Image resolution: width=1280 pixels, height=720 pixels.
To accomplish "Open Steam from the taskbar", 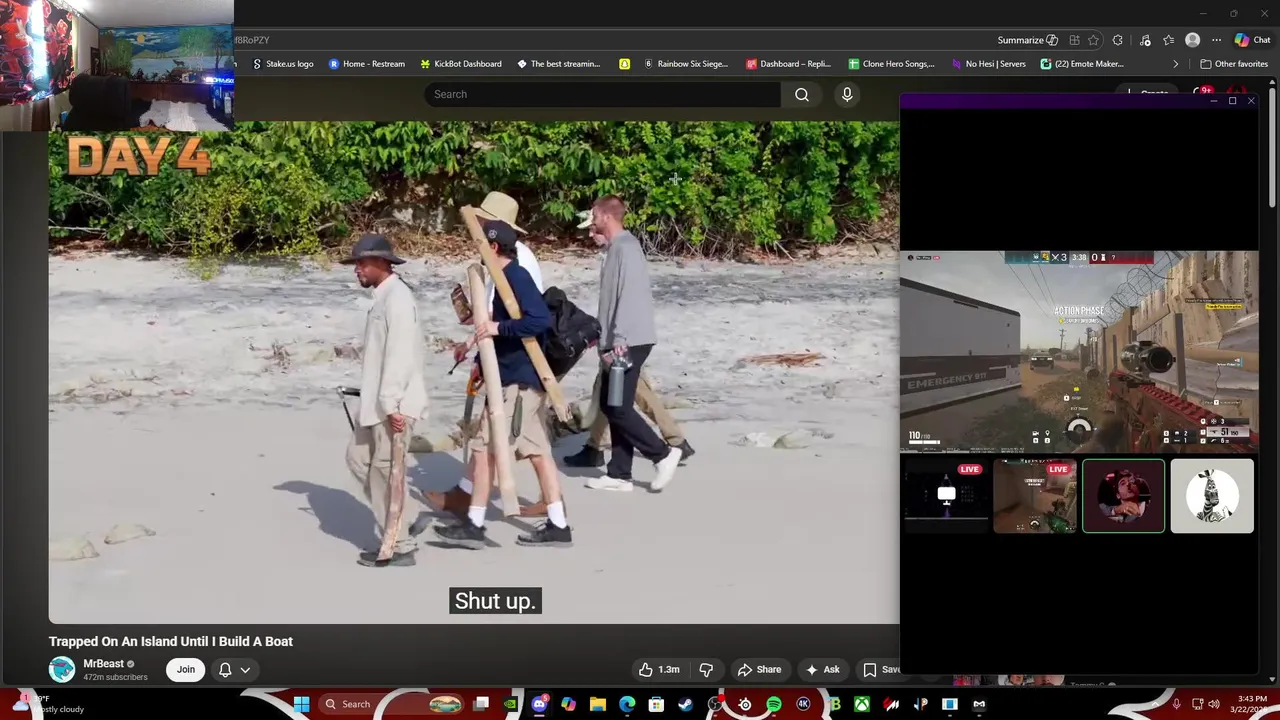I will pyautogui.click(x=685, y=704).
